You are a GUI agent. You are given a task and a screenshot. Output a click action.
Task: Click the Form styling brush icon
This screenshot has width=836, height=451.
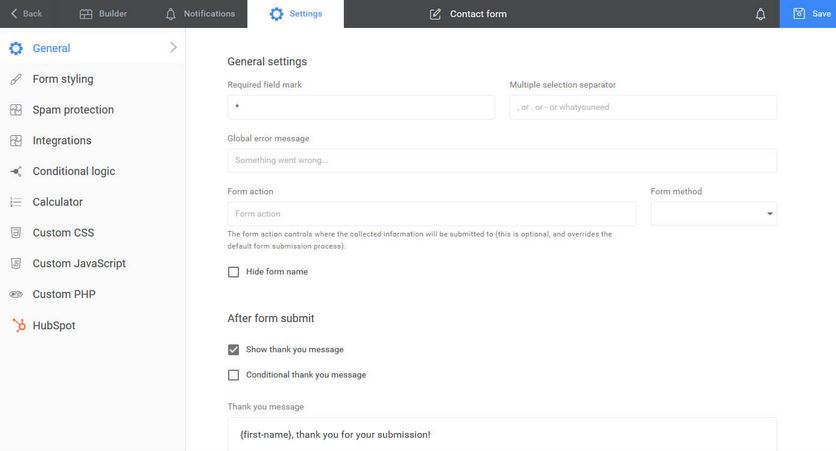16,79
